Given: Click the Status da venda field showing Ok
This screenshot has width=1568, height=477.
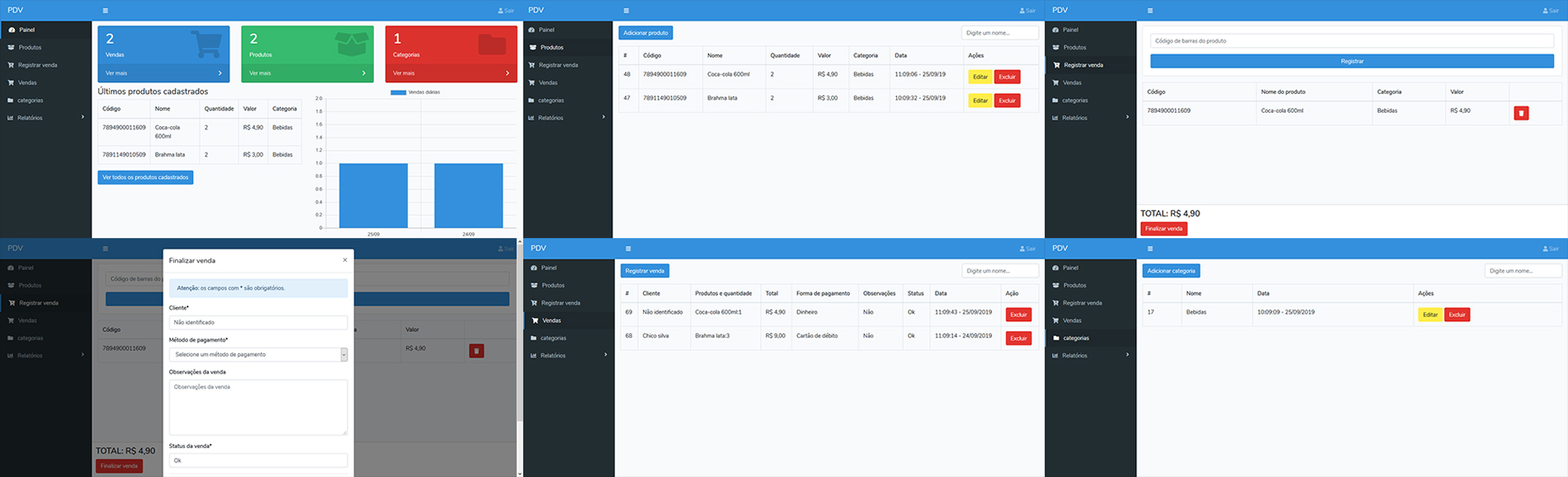Looking at the screenshot, I should click(258, 461).
